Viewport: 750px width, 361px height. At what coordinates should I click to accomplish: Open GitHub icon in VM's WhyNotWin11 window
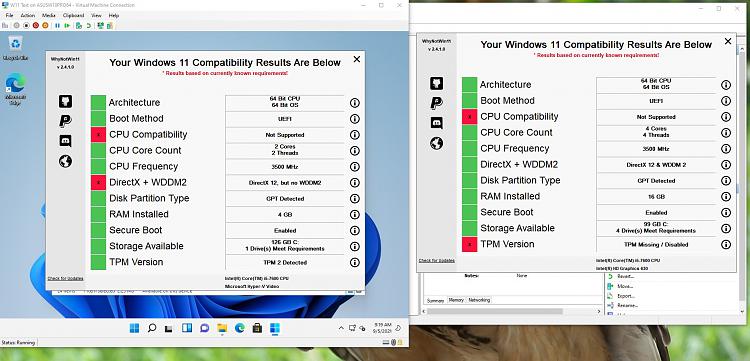pyautogui.click(x=66, y=101)
